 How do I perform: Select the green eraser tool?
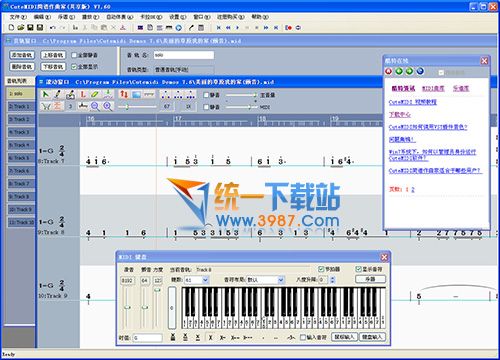(x=95, y=95)
